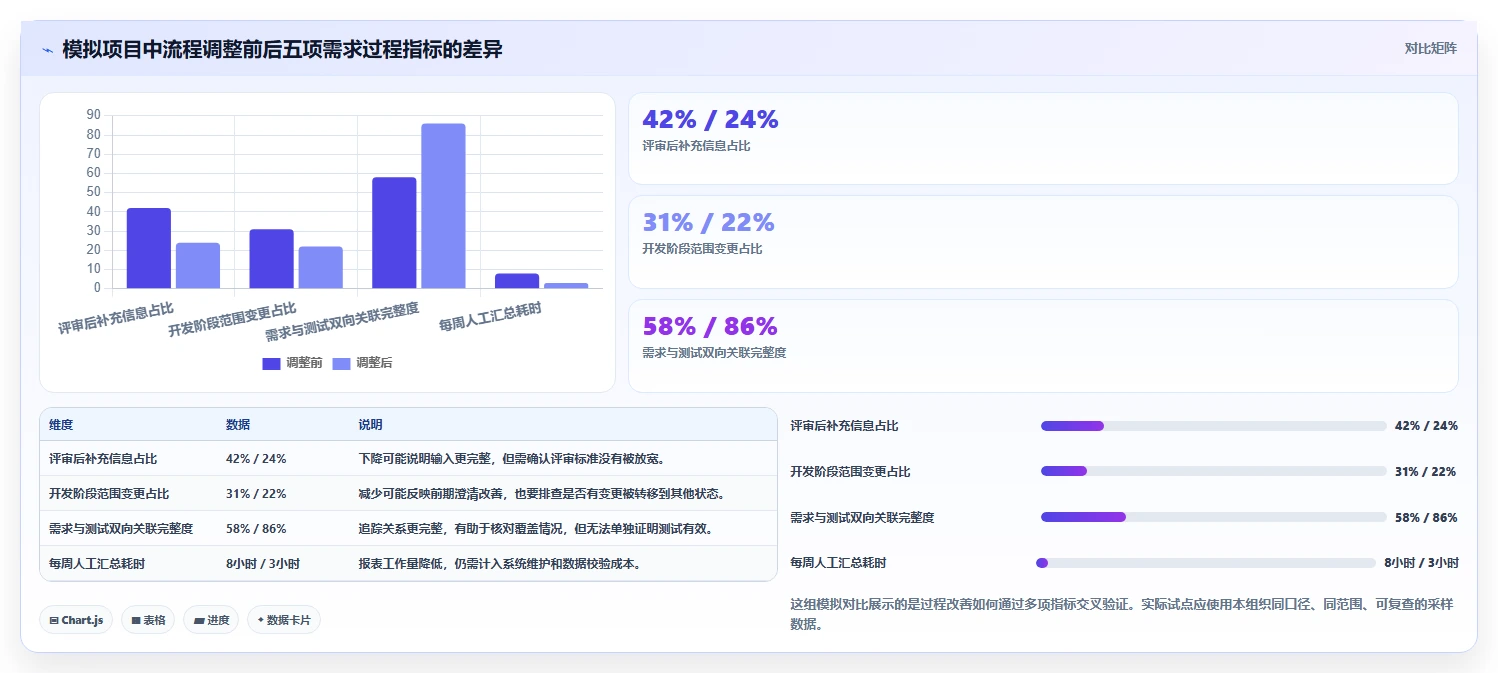Click the note starting 追踪关系更完整
This screenshot has width=1498, height=673.
click(536, 529)
